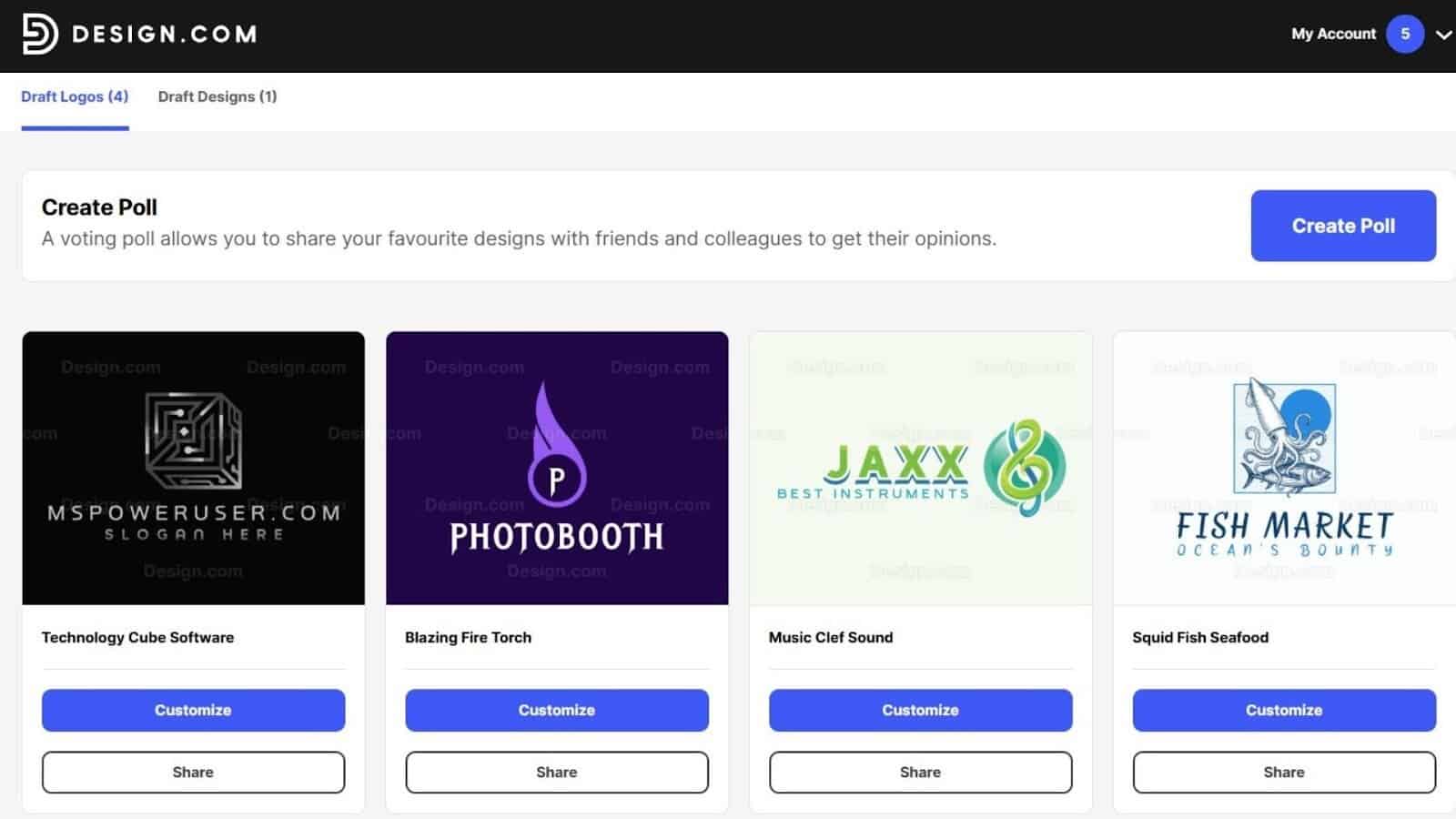
Task: Click the account avatar badge showing 5
Action: 1404,35
